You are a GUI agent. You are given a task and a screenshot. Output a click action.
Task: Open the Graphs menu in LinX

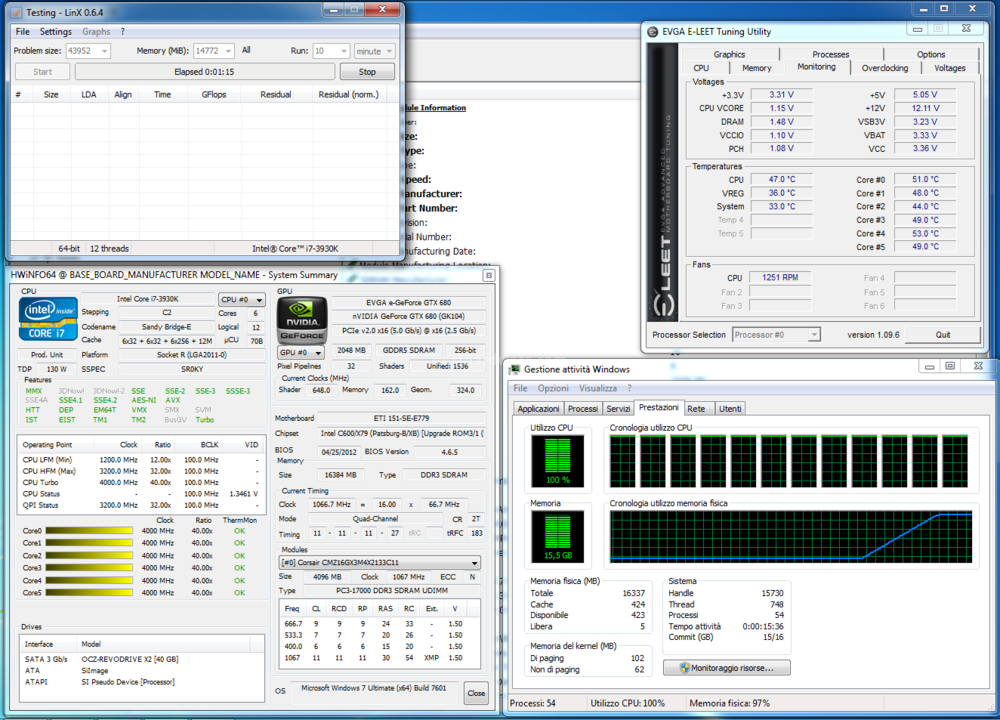pos(96,31)
